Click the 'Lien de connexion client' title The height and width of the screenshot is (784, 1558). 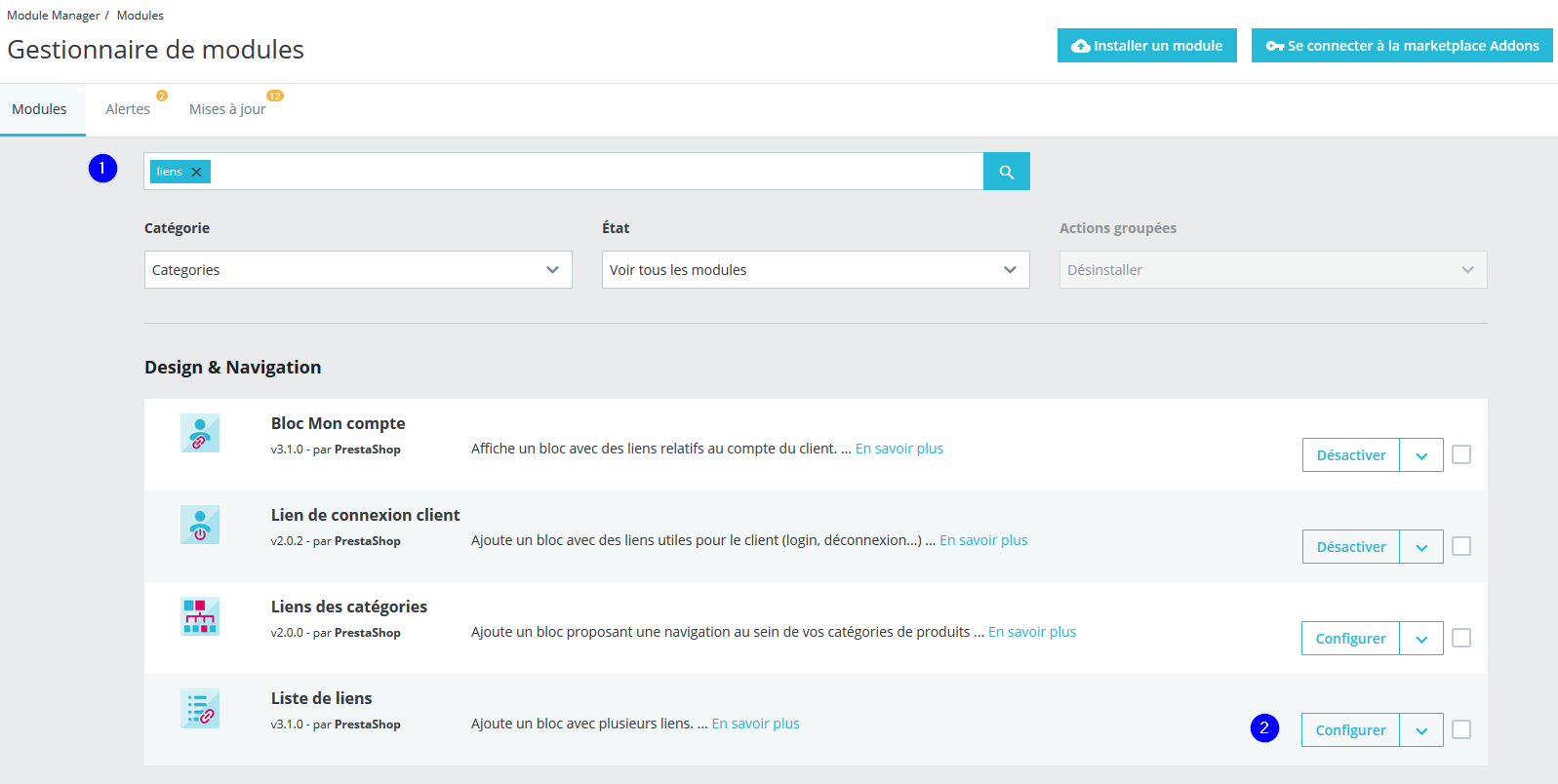pos(366,515)
